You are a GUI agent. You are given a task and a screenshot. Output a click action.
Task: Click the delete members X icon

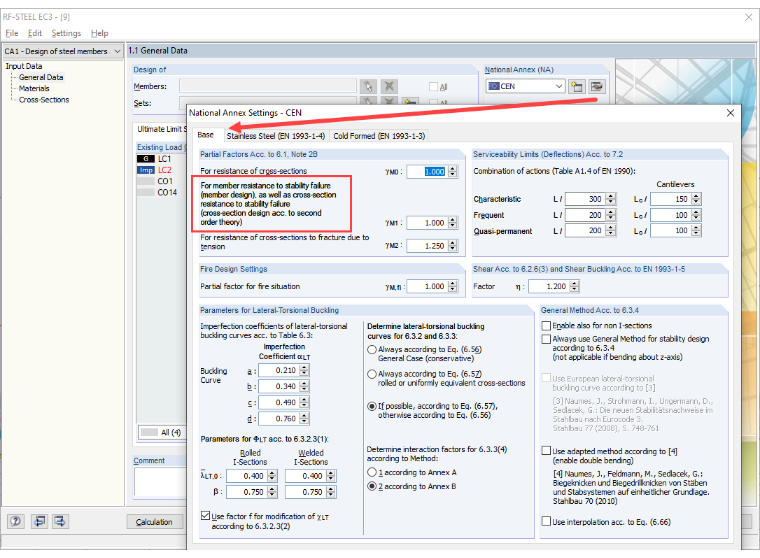389,86
